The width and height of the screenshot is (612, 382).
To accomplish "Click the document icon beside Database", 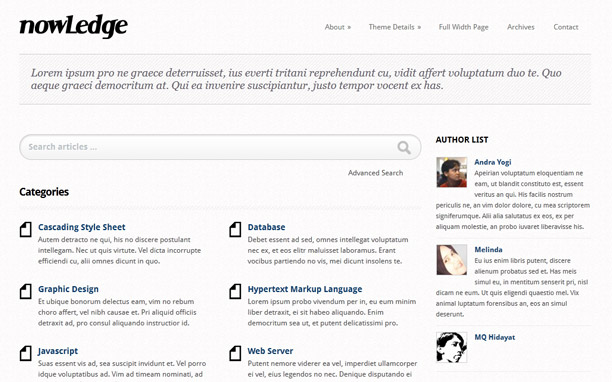I will click(x=235, y=229).
